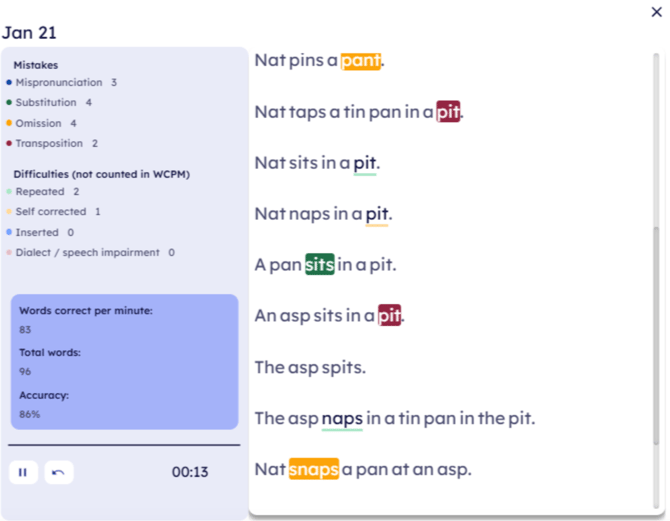Click the orange highlighted word "snaps"
This screenshot has width=670, height=521.
[314, 469]
